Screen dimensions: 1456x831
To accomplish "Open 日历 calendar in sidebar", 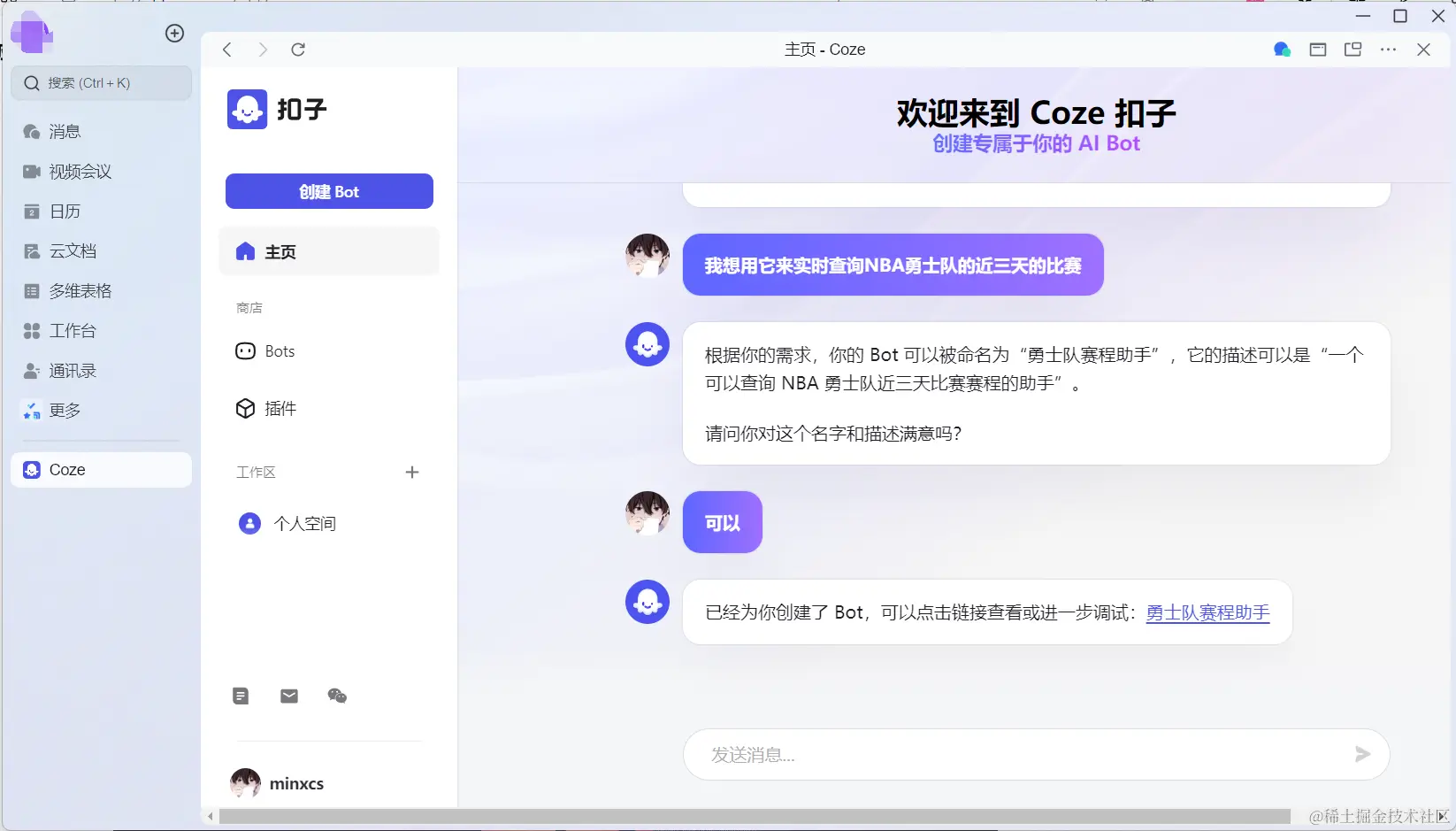I will click(101, 212).
